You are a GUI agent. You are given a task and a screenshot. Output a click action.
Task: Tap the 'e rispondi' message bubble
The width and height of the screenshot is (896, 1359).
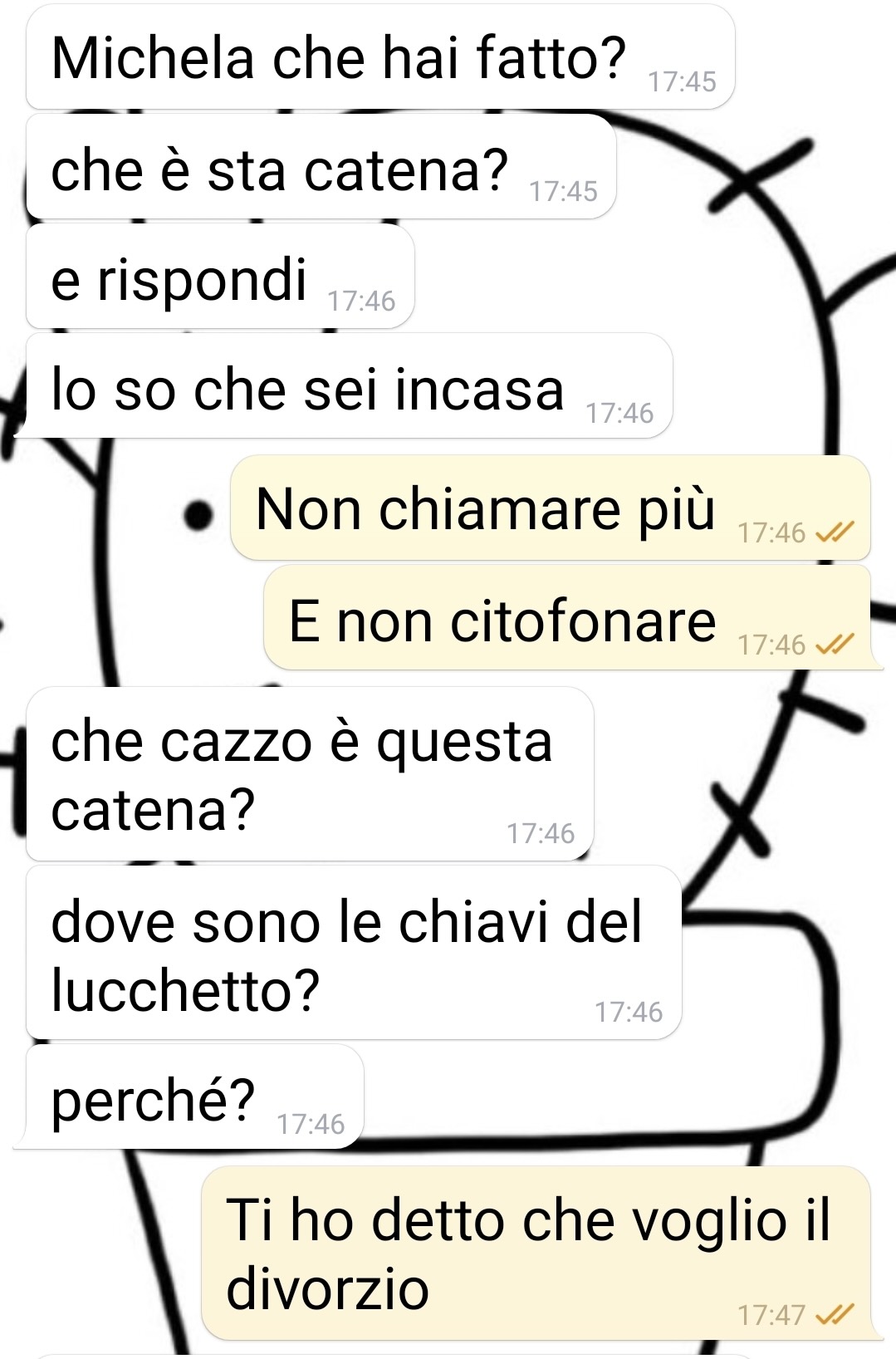coord(220,277)
